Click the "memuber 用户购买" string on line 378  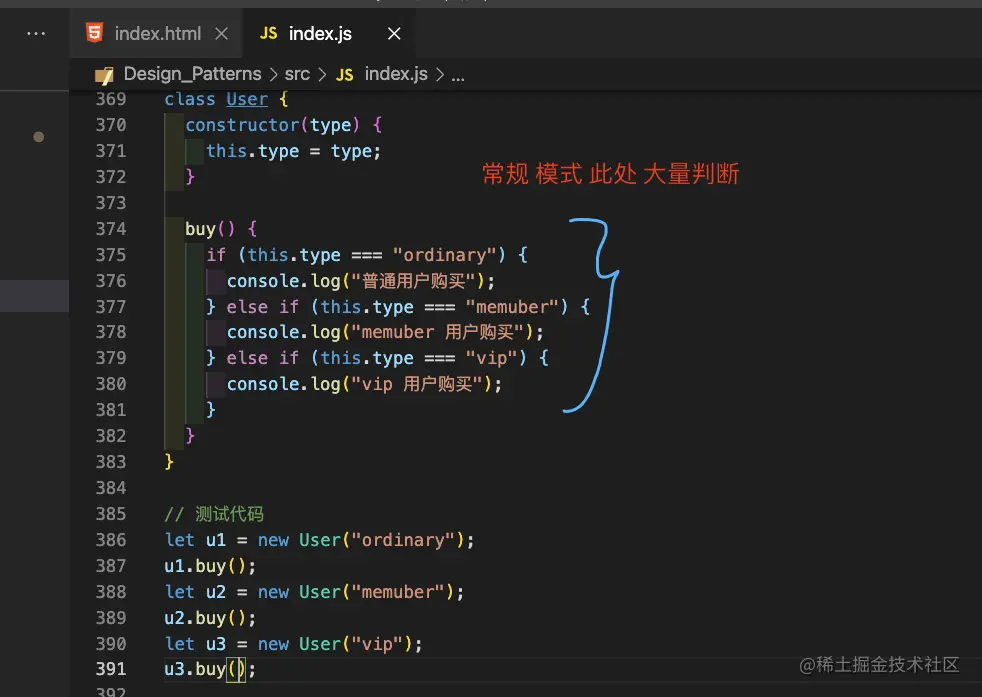pos(438,333)
